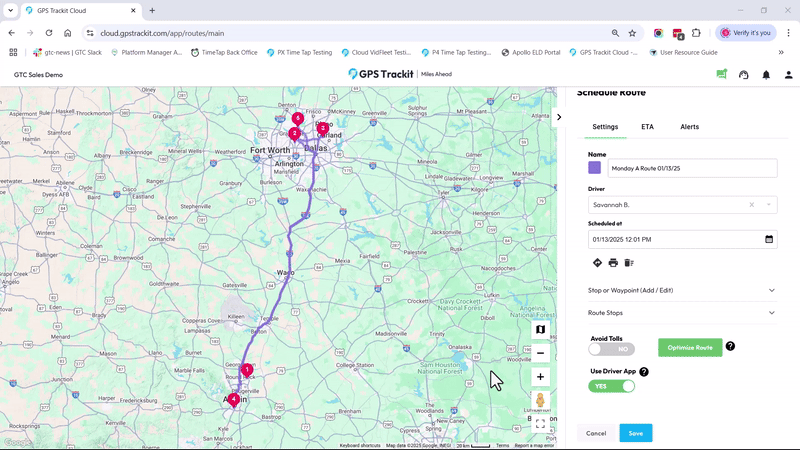Open the Cloud VidFleet Testi... bookmark
The width and height of the screenshot is (800, 450).
coord(376,52)
